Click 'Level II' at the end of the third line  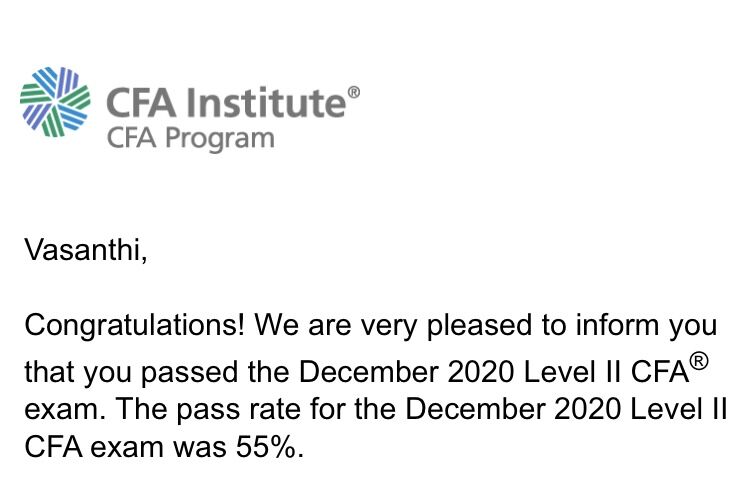679,409
